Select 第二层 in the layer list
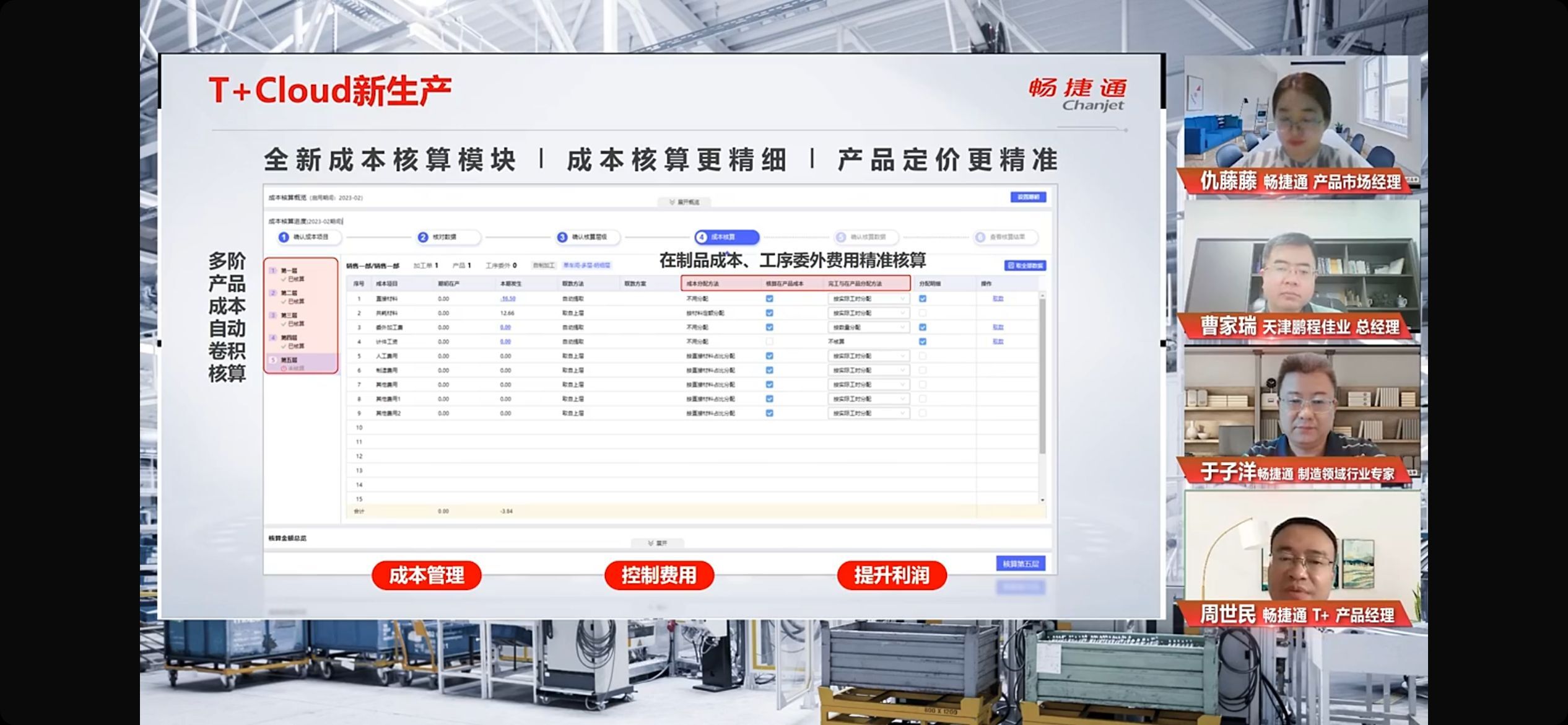This screenshot has width=1568, height=725. click(302, 297)
